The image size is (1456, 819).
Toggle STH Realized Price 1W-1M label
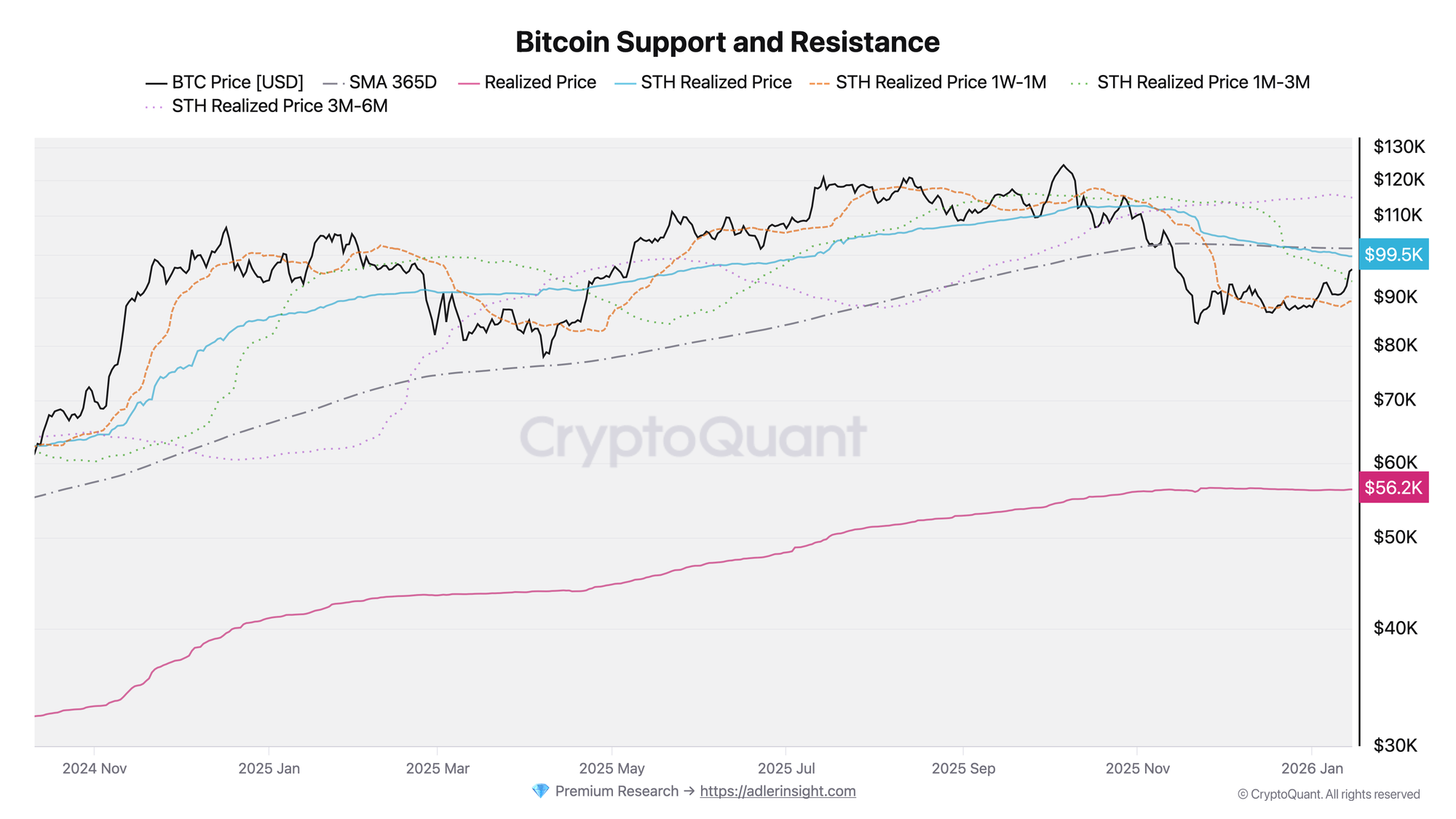(941, 83)
